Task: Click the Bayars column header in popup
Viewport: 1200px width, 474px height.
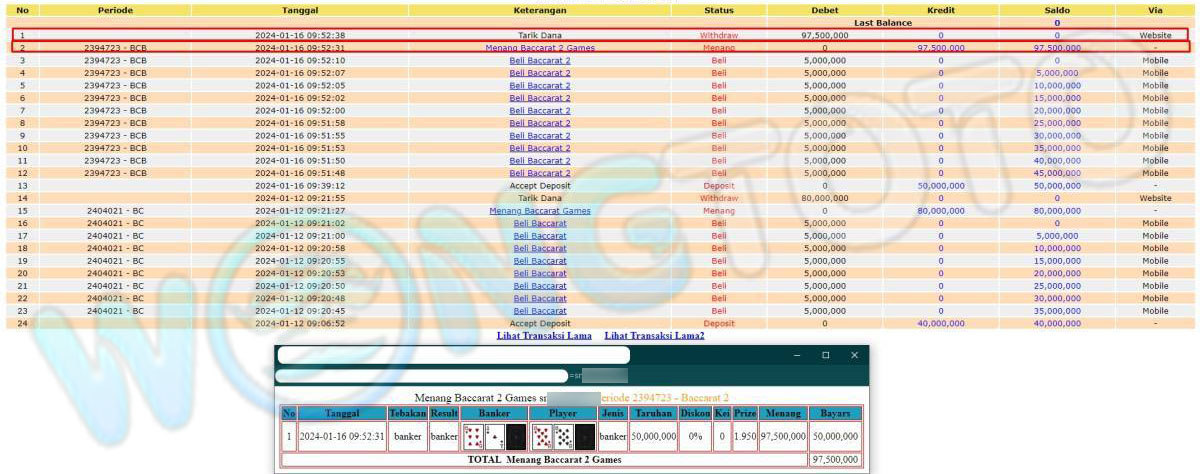Action: point(835,413)
